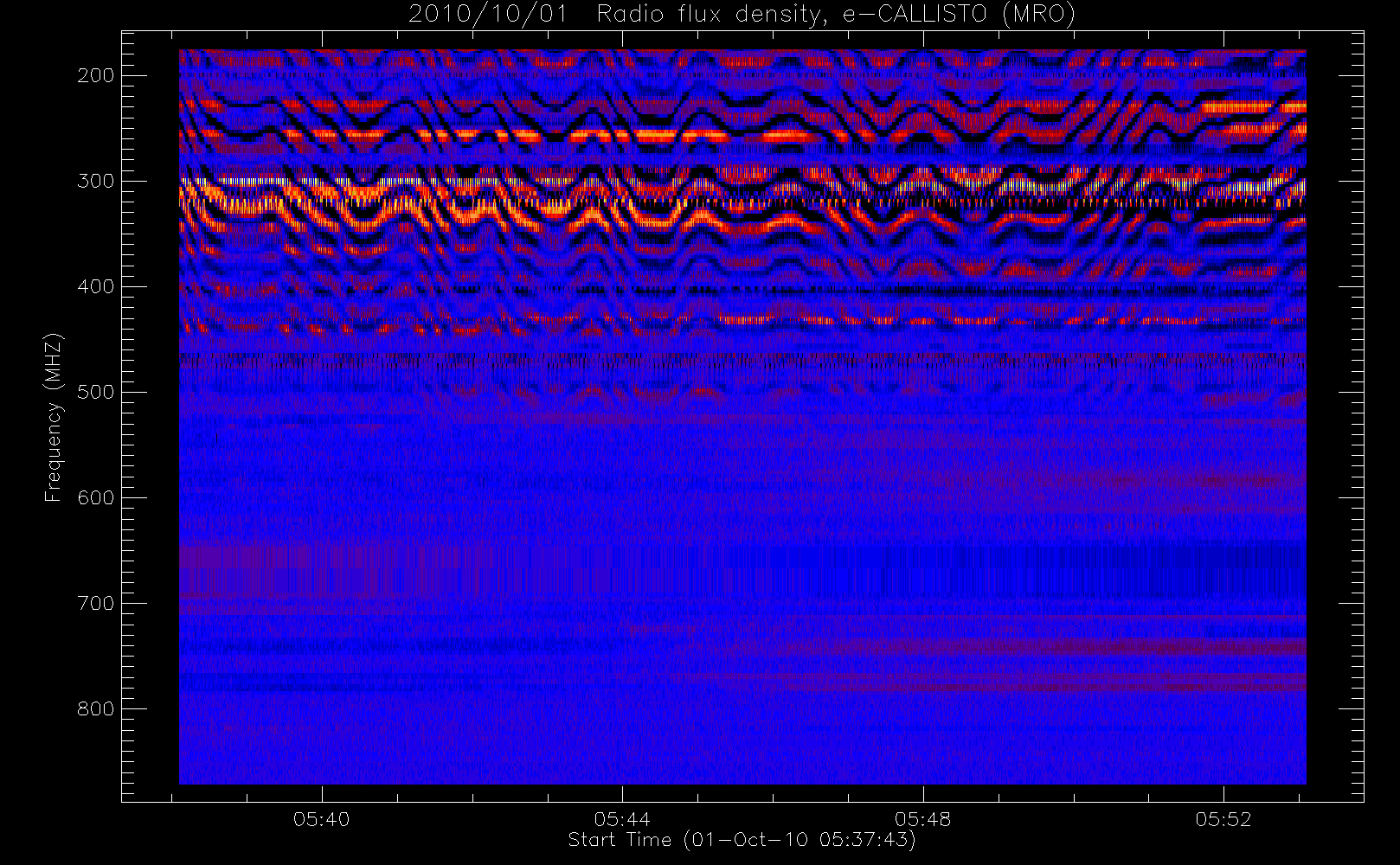Click the 600 frequency tick label
This screenshot has width=1400, height=865.
coord(96,497)
